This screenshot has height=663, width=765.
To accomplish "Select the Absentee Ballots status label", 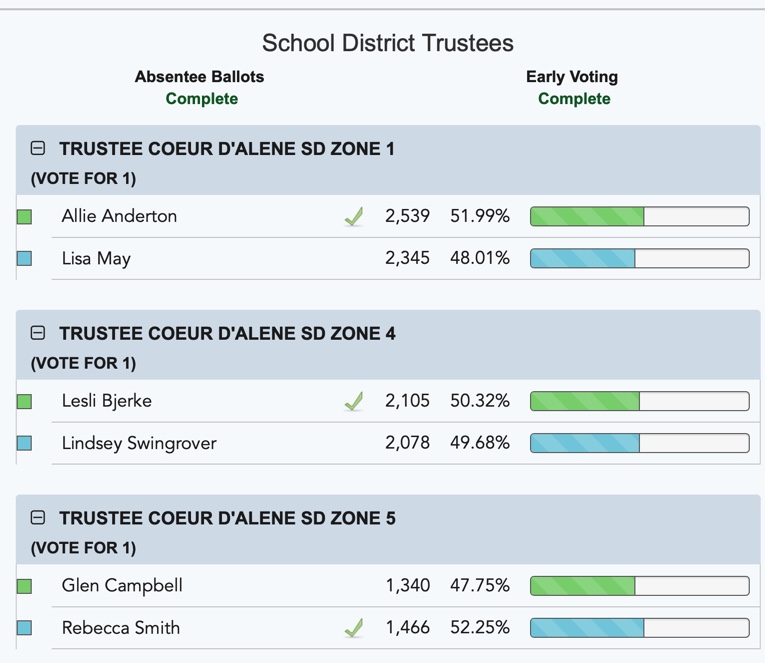I will tap(201, 99).
